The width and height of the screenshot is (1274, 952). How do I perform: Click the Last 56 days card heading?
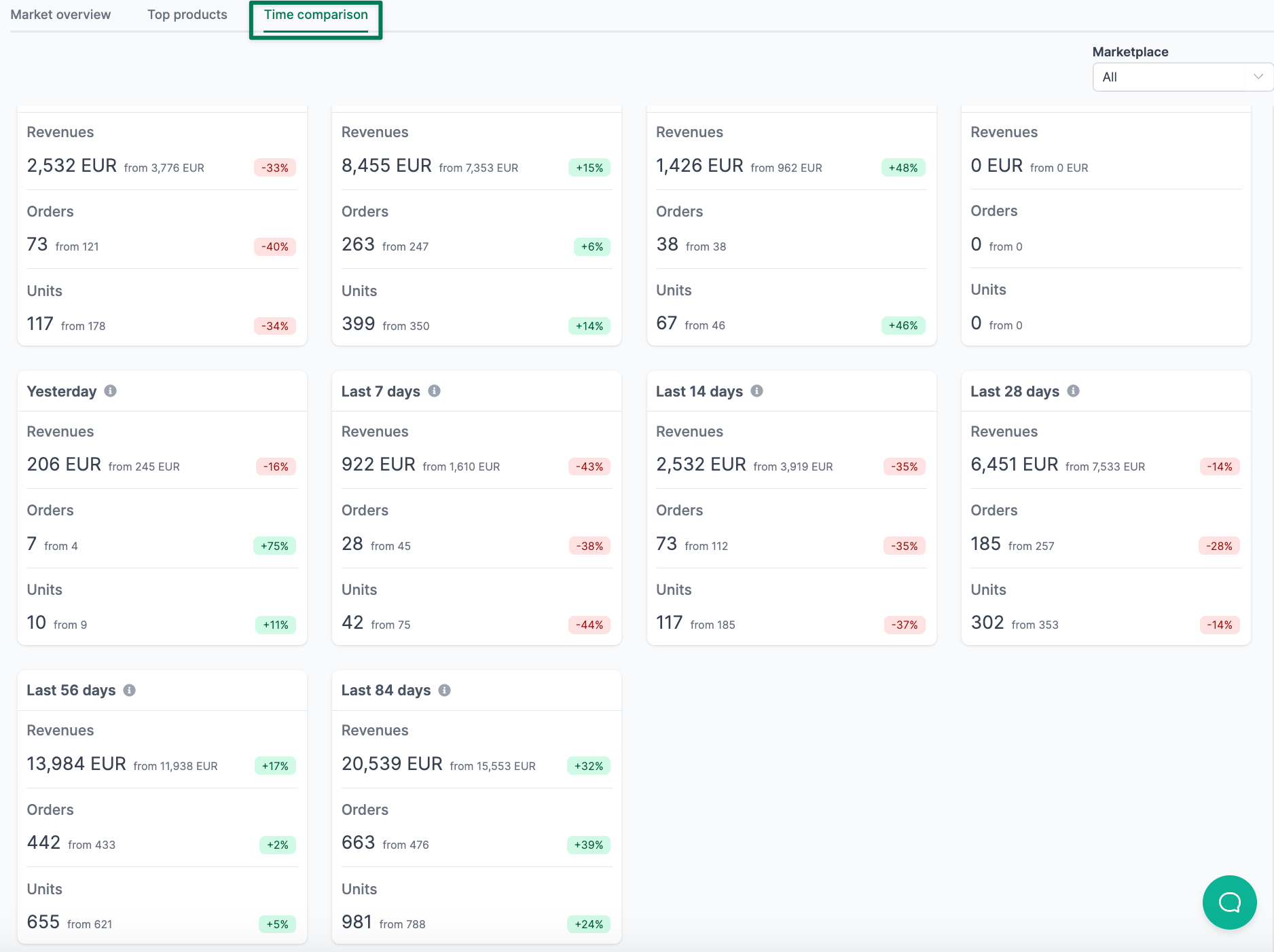[x=71, y=690]
